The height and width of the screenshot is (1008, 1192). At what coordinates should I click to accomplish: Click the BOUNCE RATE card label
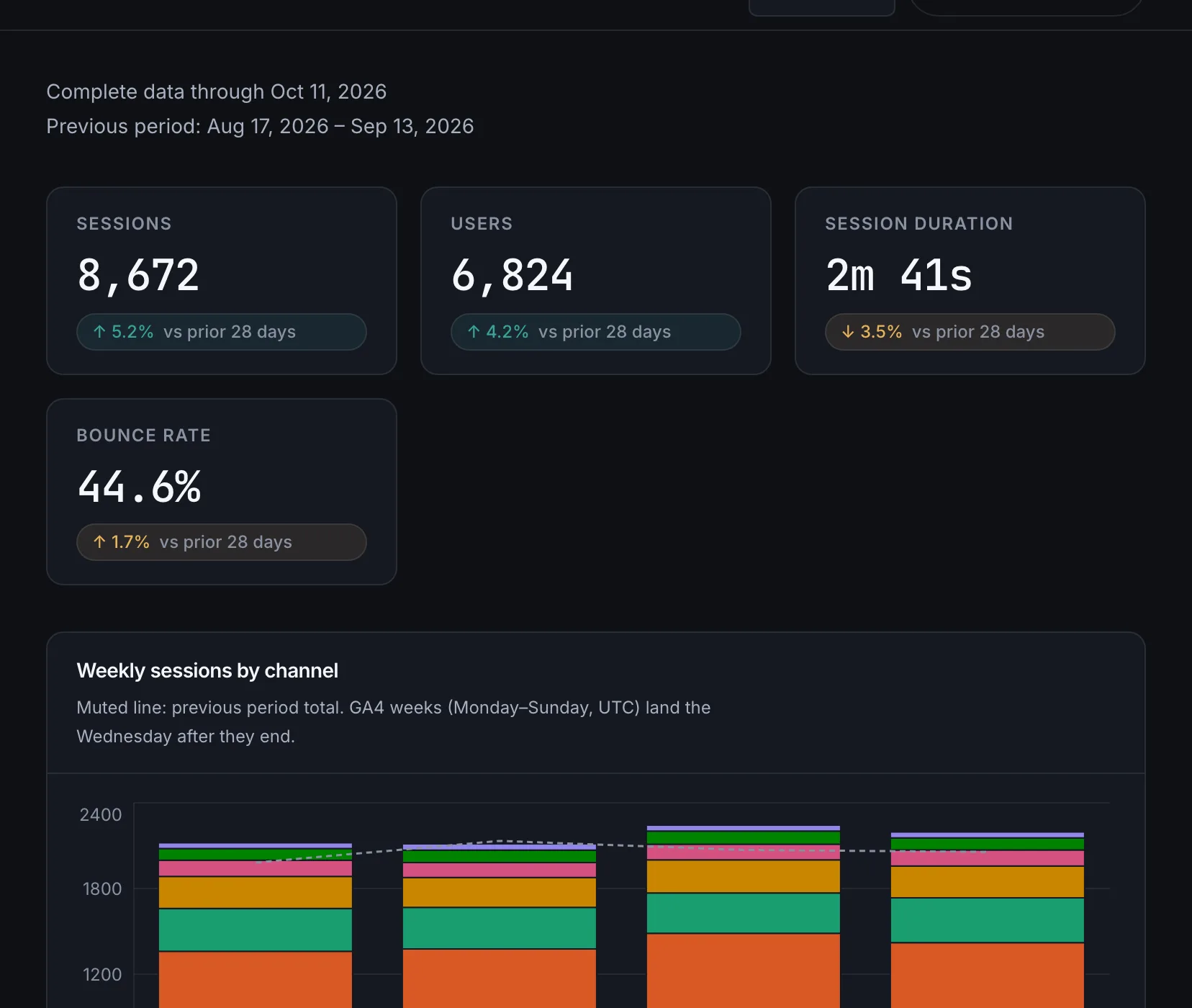click(144, 436)
